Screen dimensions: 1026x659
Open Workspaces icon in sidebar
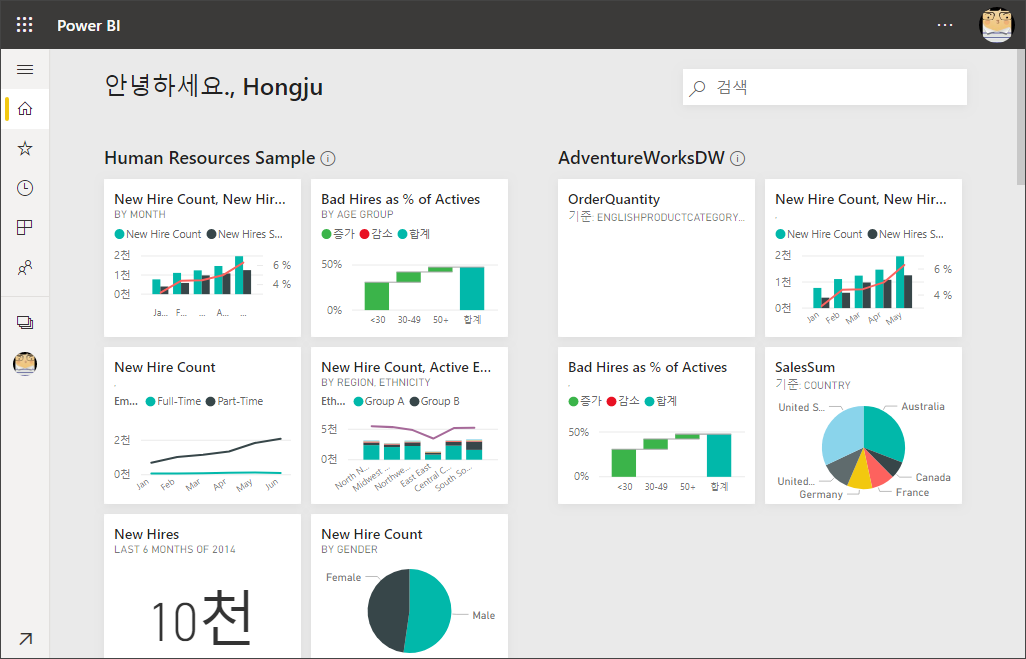click(25, 323)
